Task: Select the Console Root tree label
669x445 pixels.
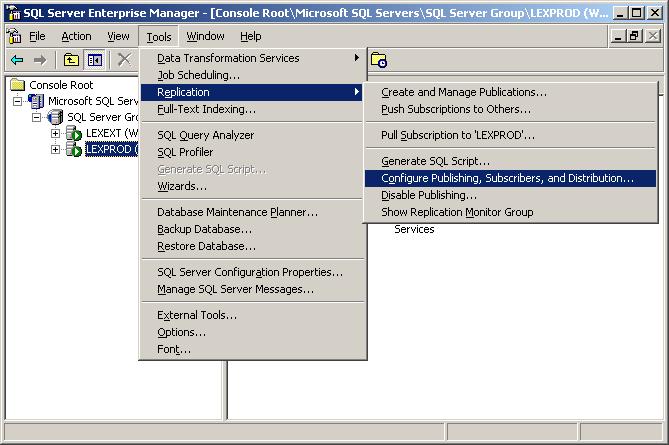Action: tap(61, 85)
